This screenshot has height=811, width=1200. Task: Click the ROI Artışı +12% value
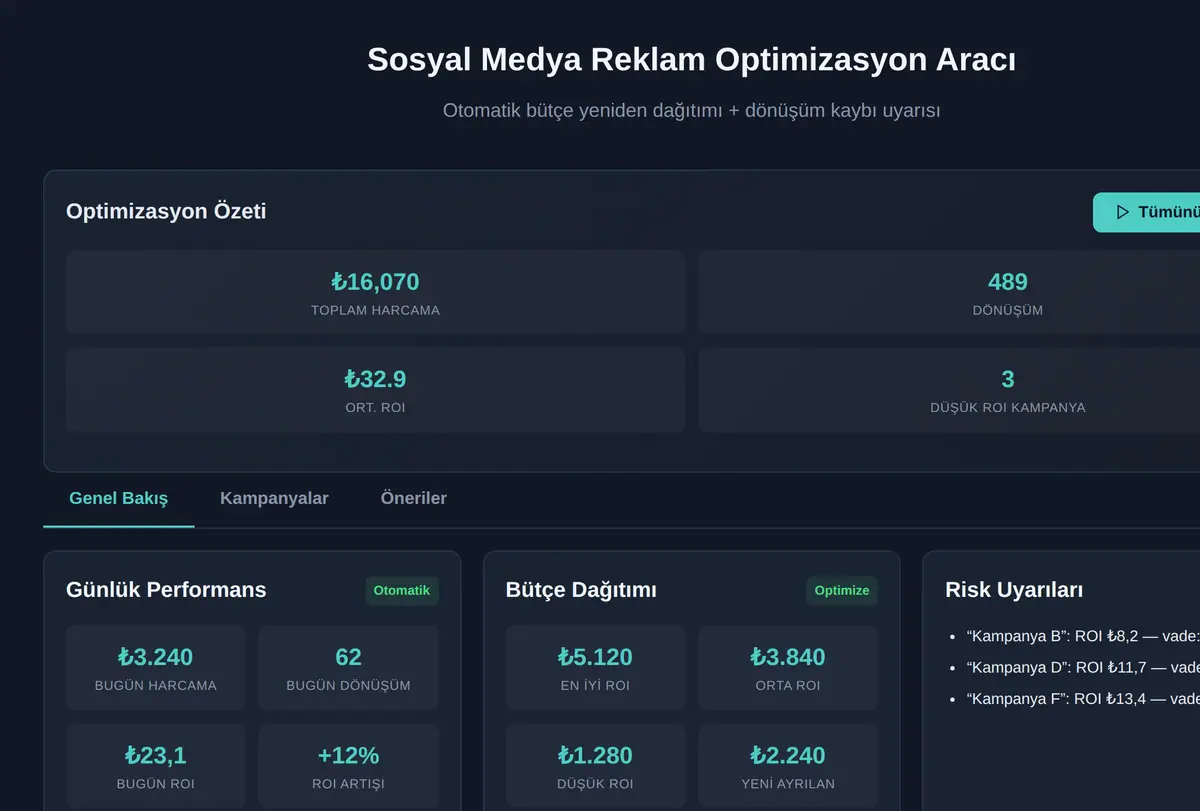coord(348,755)
